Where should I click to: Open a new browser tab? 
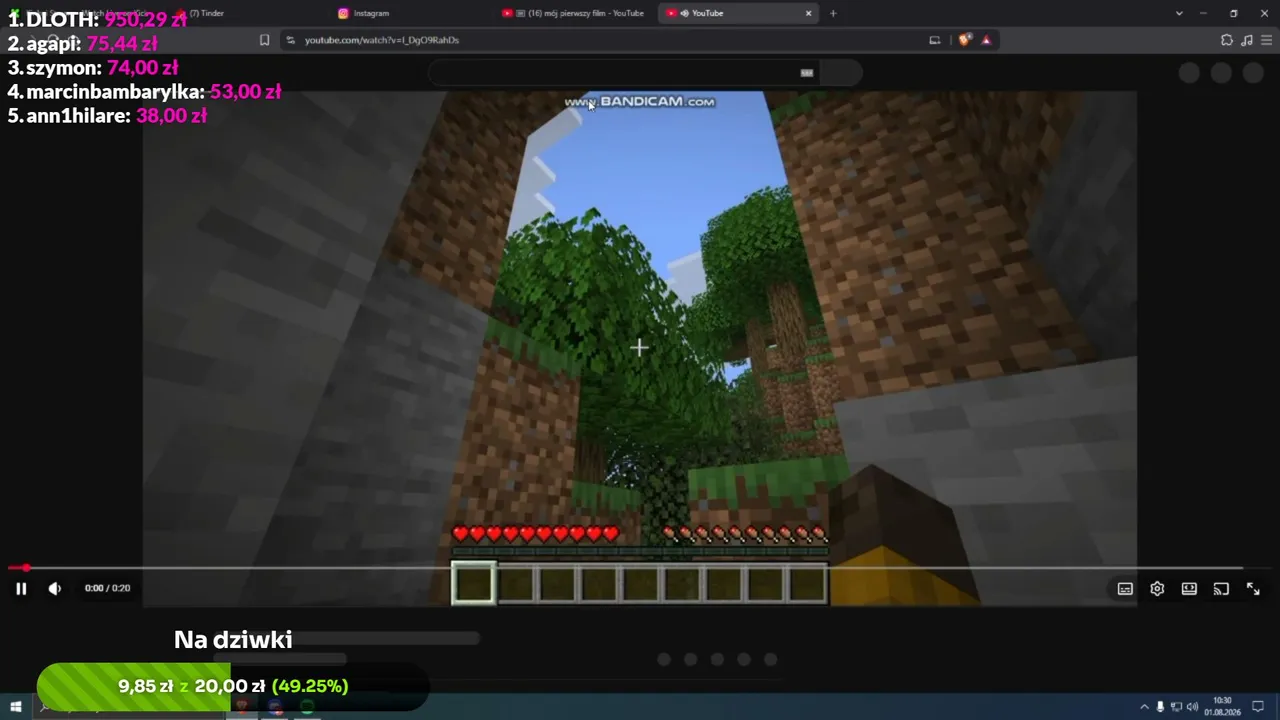(833, 13)
